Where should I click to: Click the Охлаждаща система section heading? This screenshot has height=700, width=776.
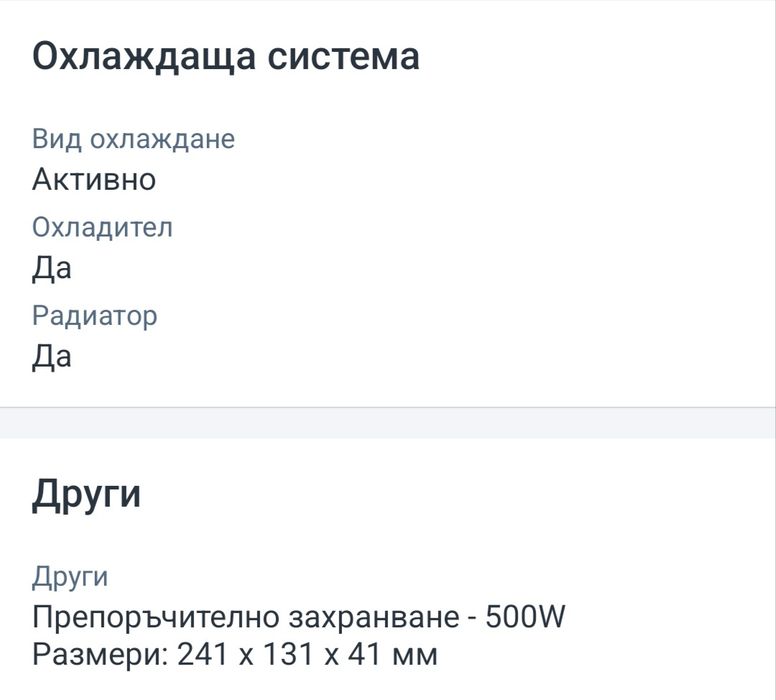coord(226,58)
